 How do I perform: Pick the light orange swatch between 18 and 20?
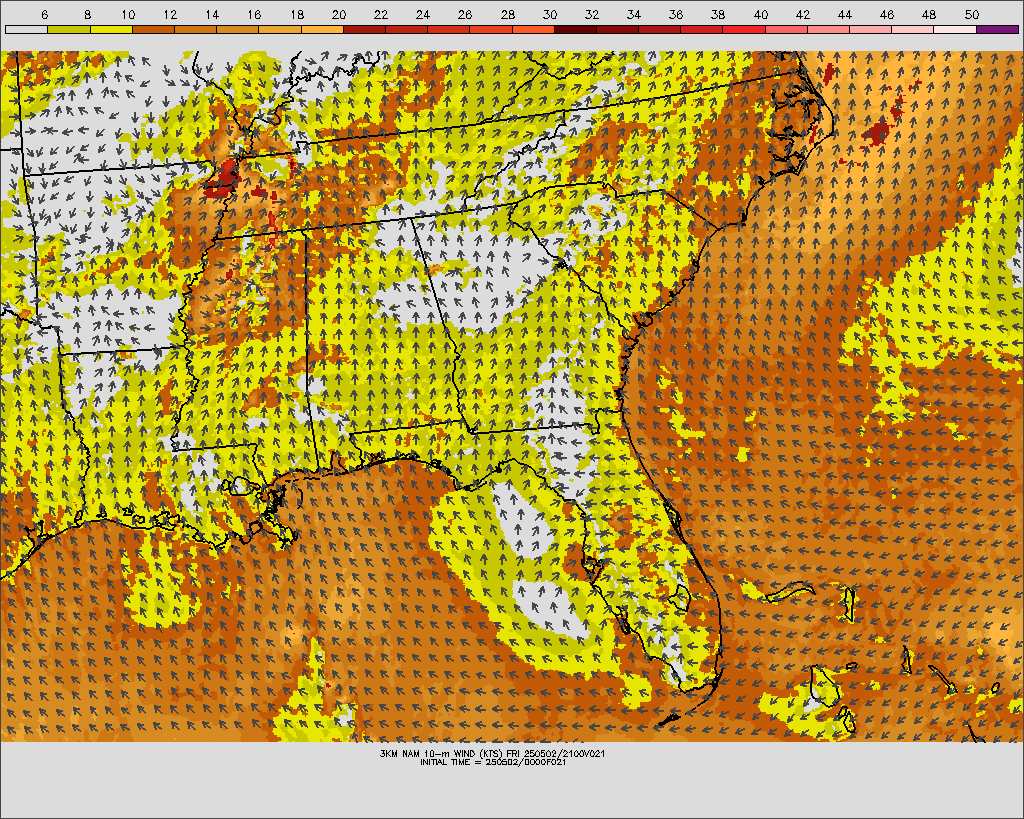tap(322, 29)
